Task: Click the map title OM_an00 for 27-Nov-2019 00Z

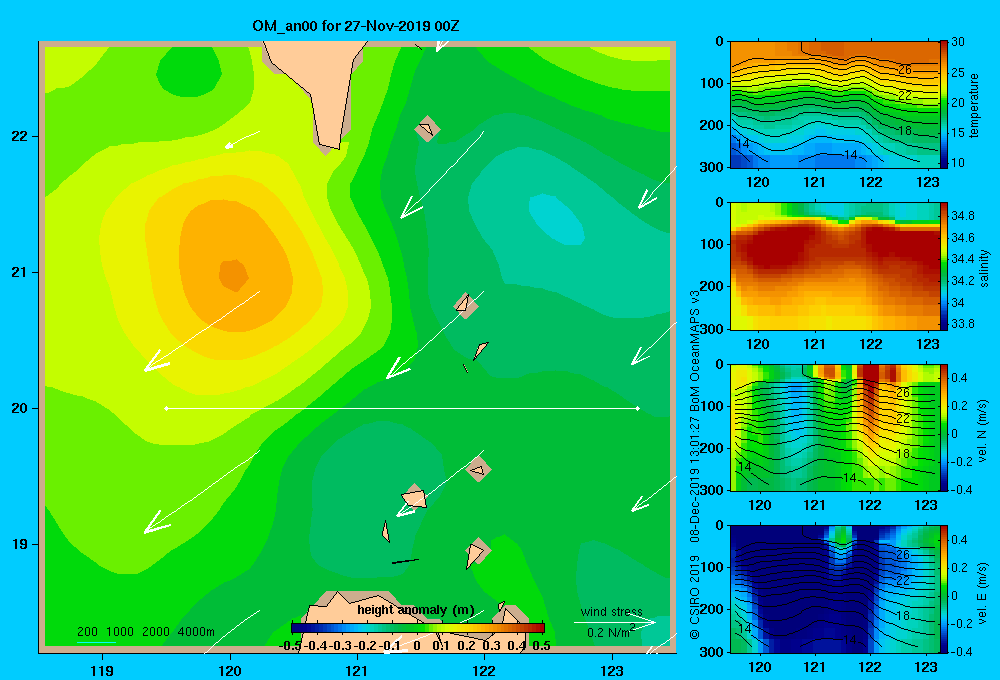Action: coord(356,26)
